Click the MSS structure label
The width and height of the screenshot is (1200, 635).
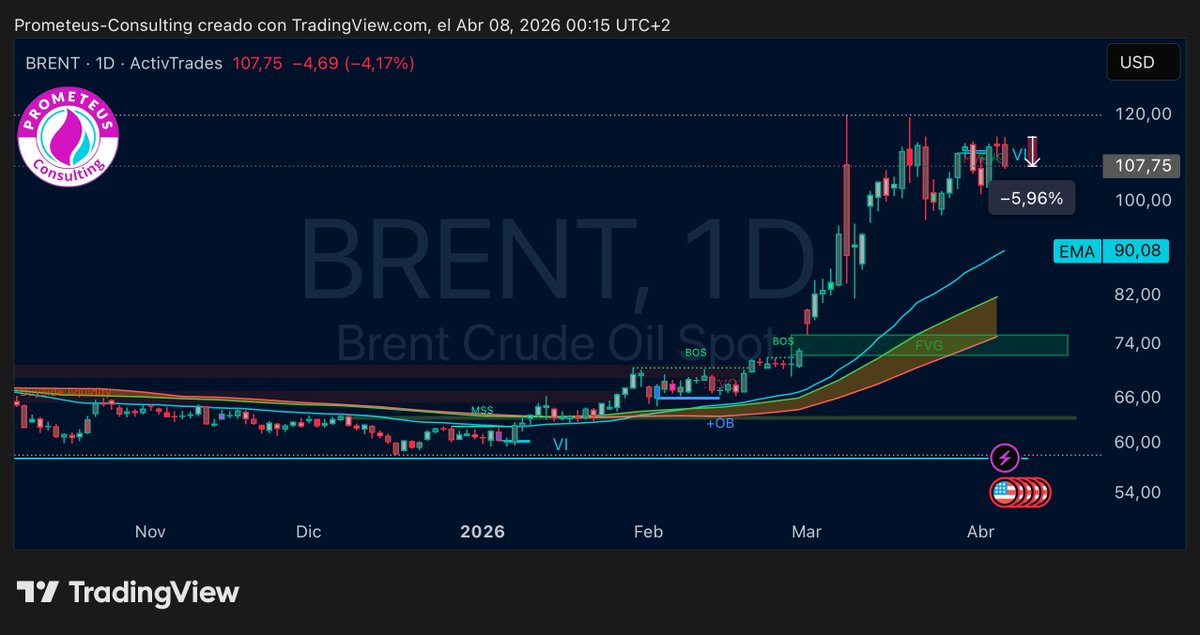483,410
